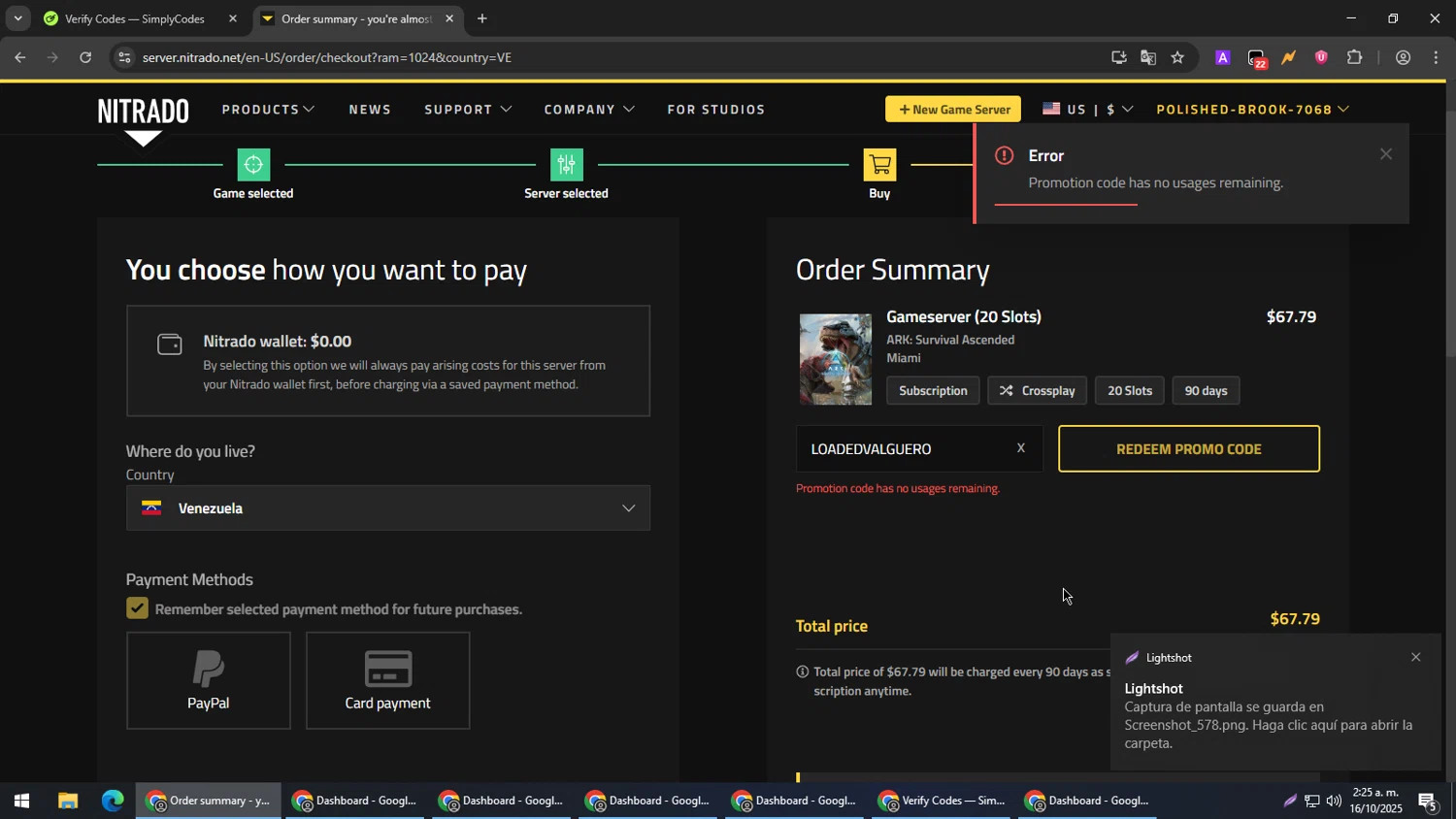Click the Lightshot screenshot saved message
1456x819 pixels.
[1268, 725]
